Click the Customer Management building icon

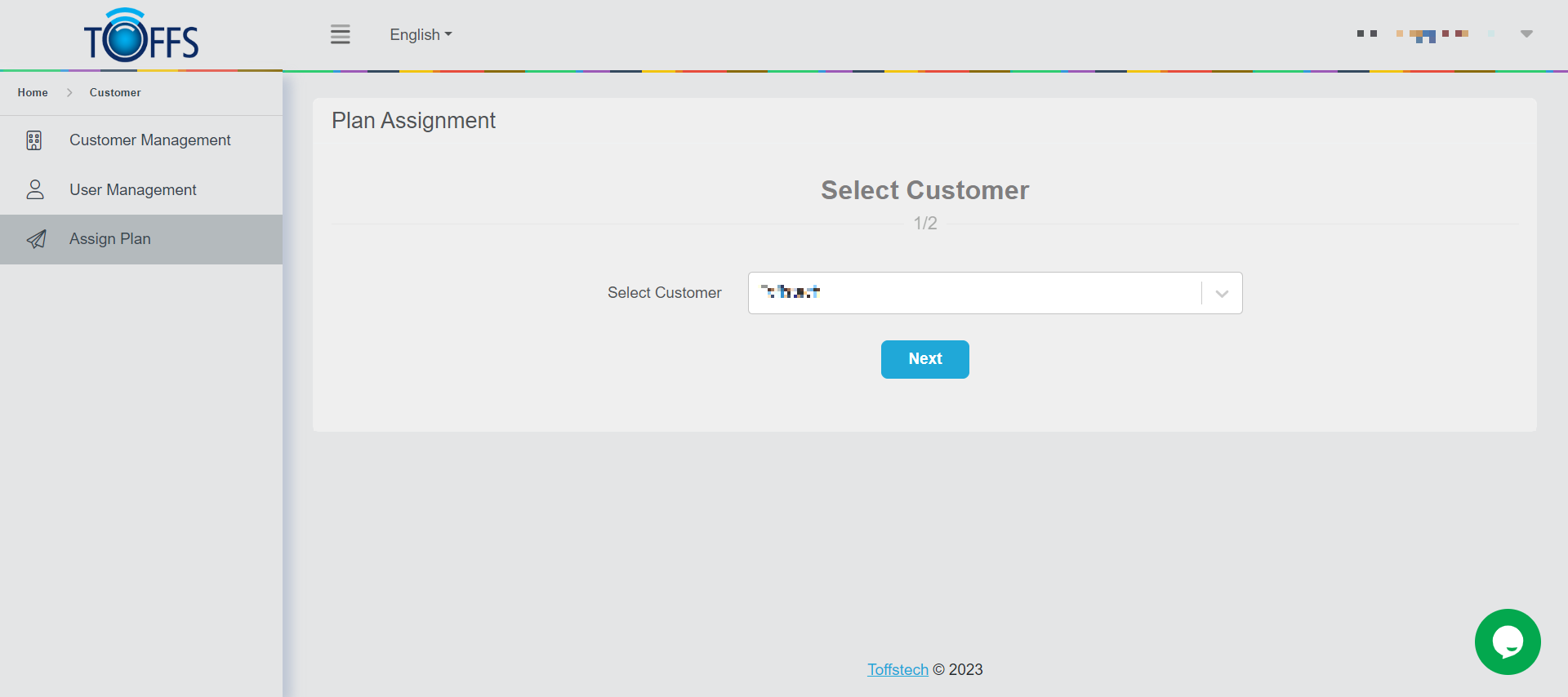(34, 140)
